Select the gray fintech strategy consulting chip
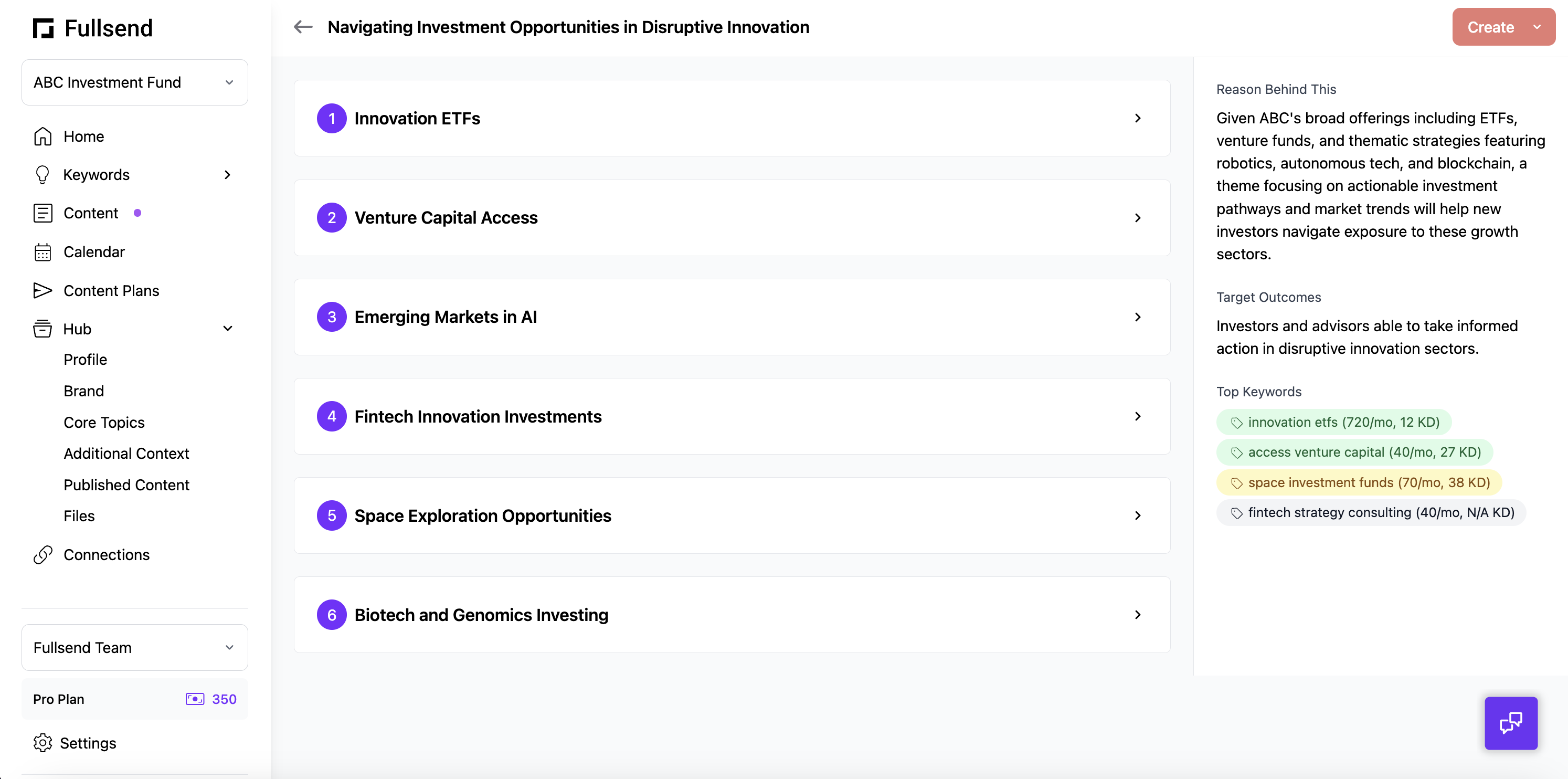Image resolution: width=1568 pixels, height=779 pixels. point(1371,513)
